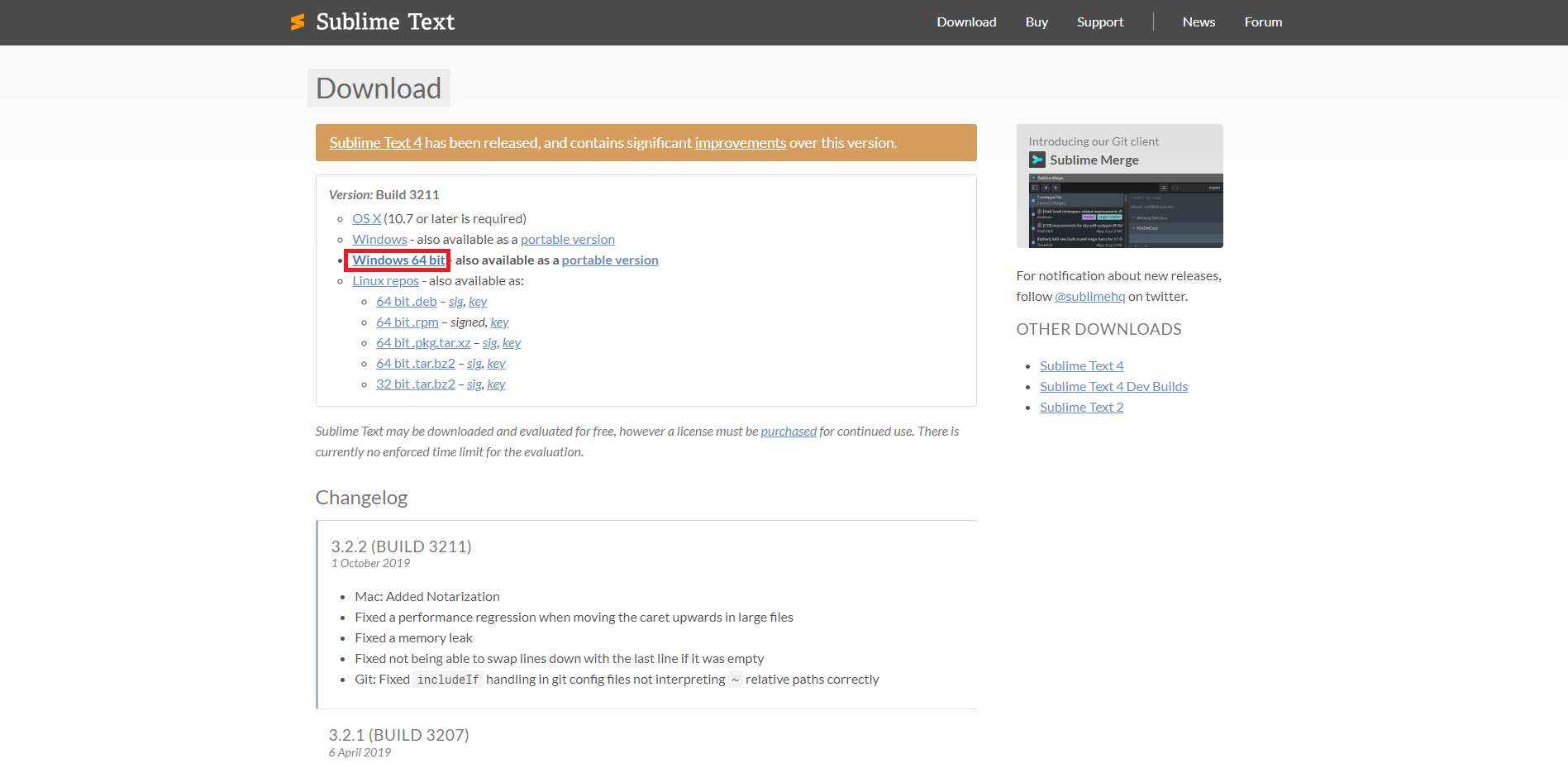This screenshot has height=773, width=1568.
Task: Click 'Introducing our Git client' text
Action: [x=1094, y=141]
